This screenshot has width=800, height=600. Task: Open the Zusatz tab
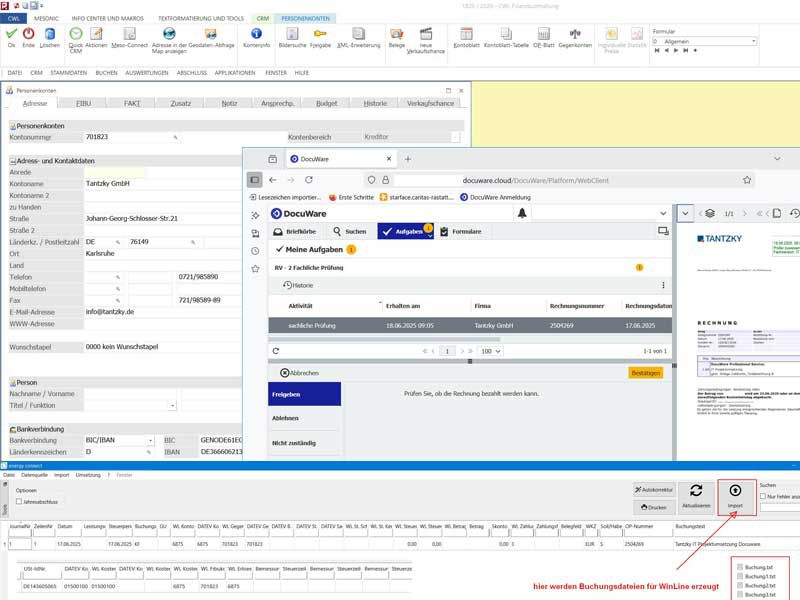[x=181, y=104]
